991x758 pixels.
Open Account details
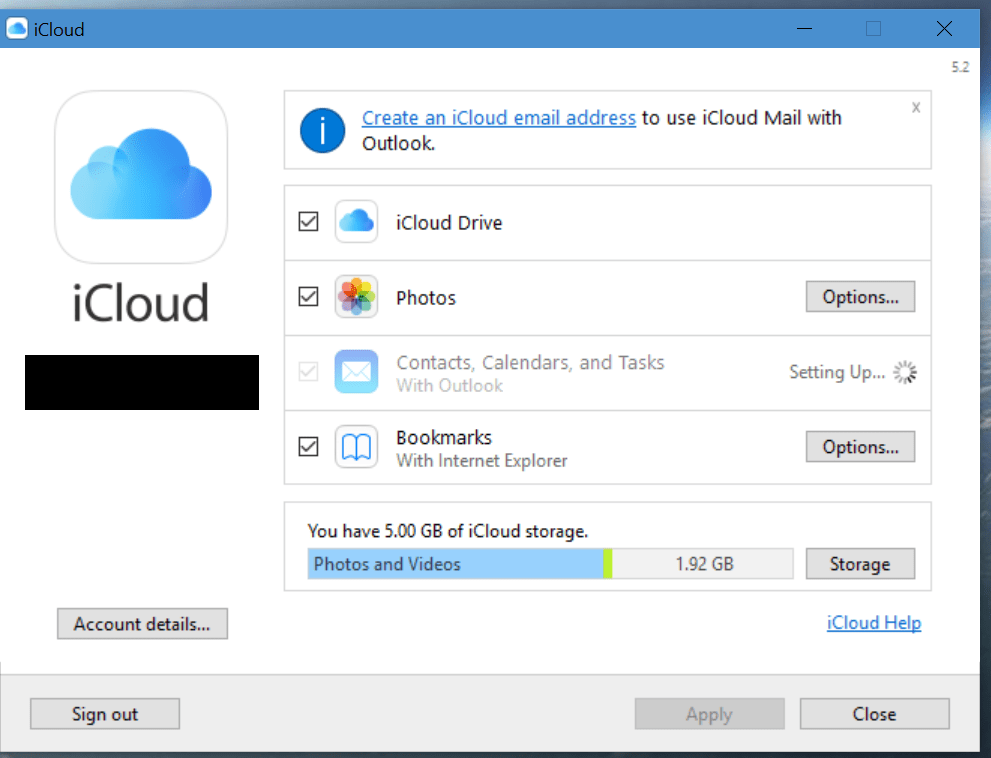142,624
